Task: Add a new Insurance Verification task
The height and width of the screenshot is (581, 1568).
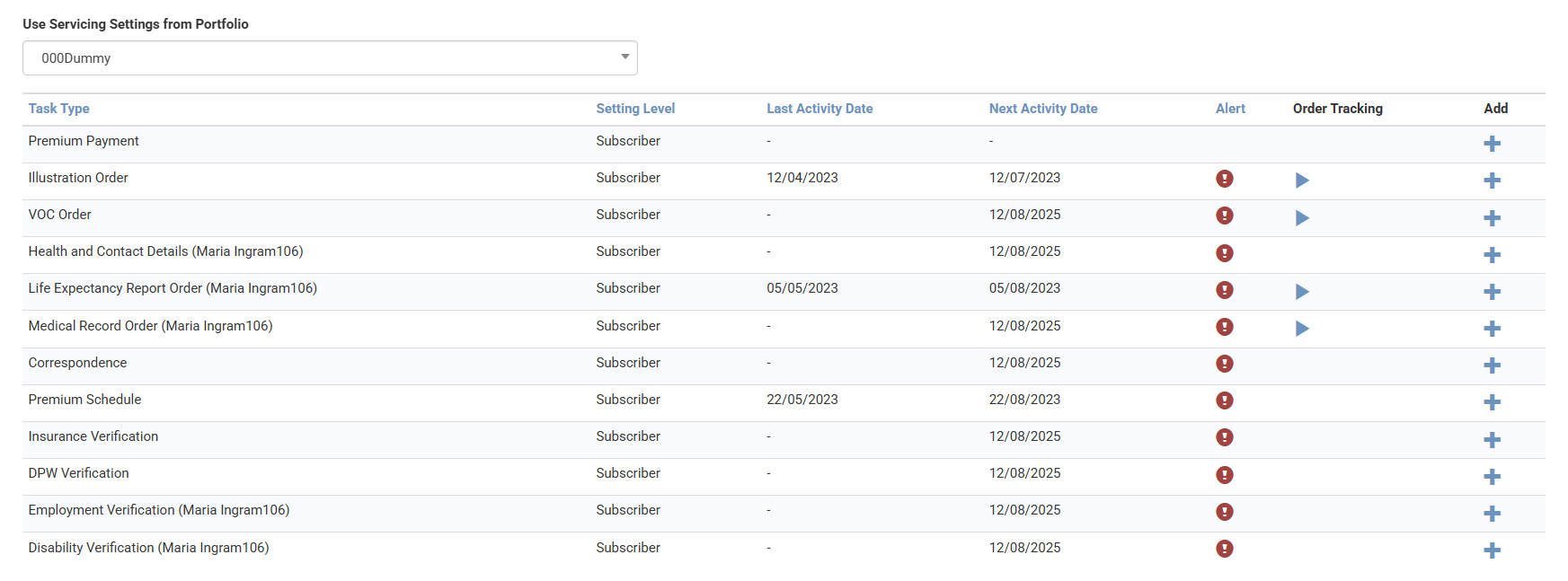Action: [x=1492, y=440]
